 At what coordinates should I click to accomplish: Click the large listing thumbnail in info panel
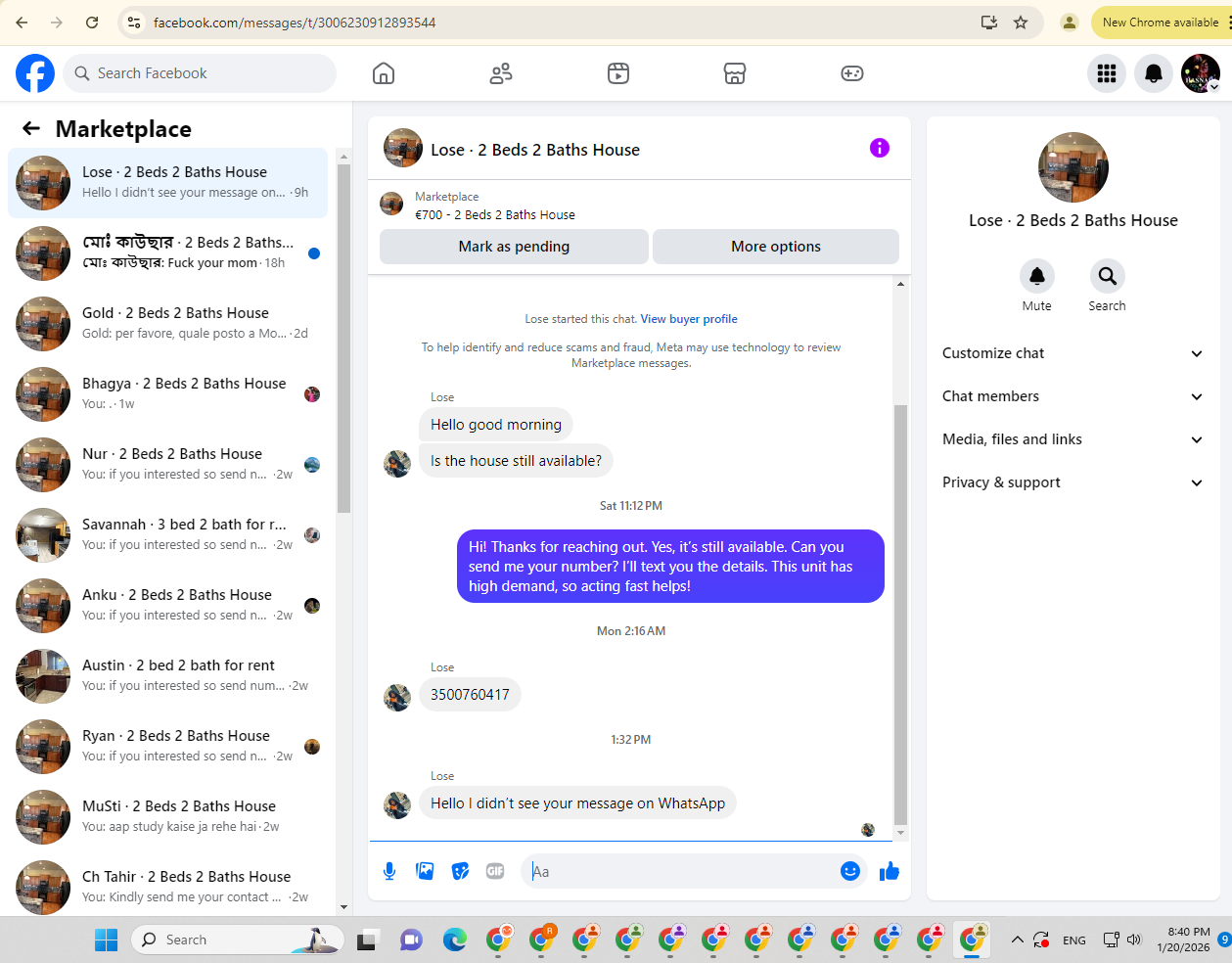coord(1073,167)
